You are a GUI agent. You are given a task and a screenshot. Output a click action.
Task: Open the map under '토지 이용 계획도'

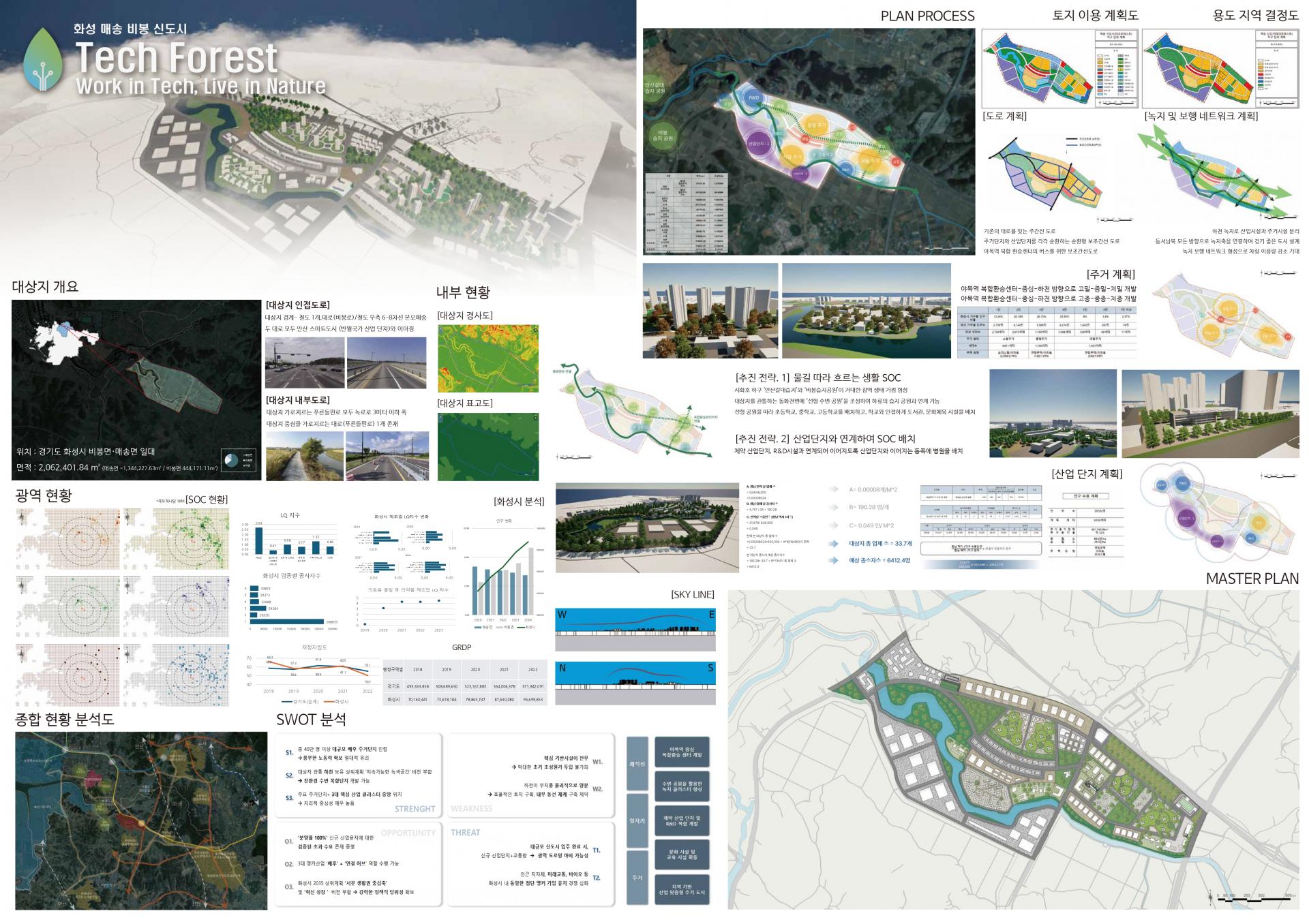pos(1059,68)
